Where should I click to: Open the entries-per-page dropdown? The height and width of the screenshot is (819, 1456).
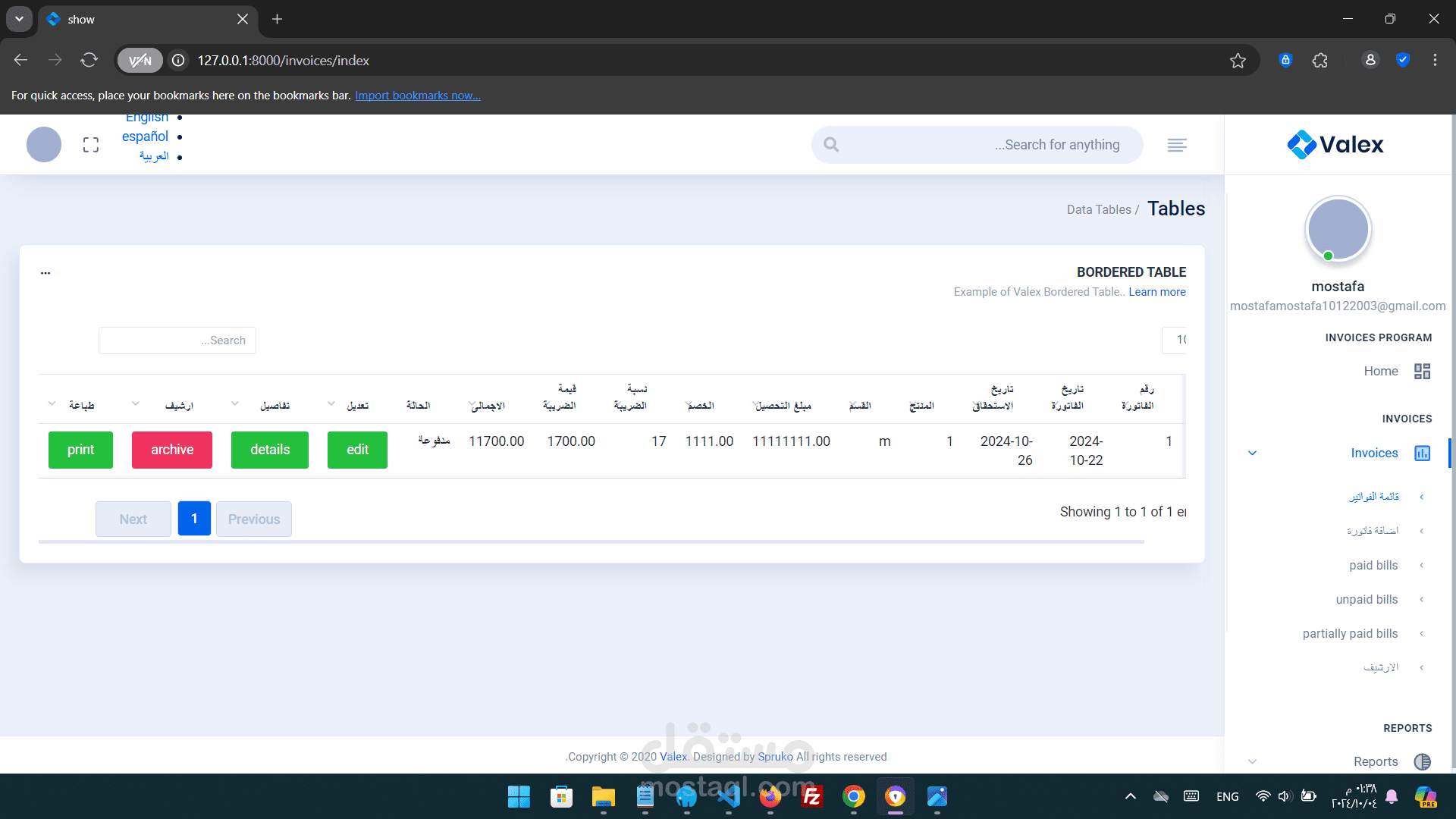pos(1175,340)
